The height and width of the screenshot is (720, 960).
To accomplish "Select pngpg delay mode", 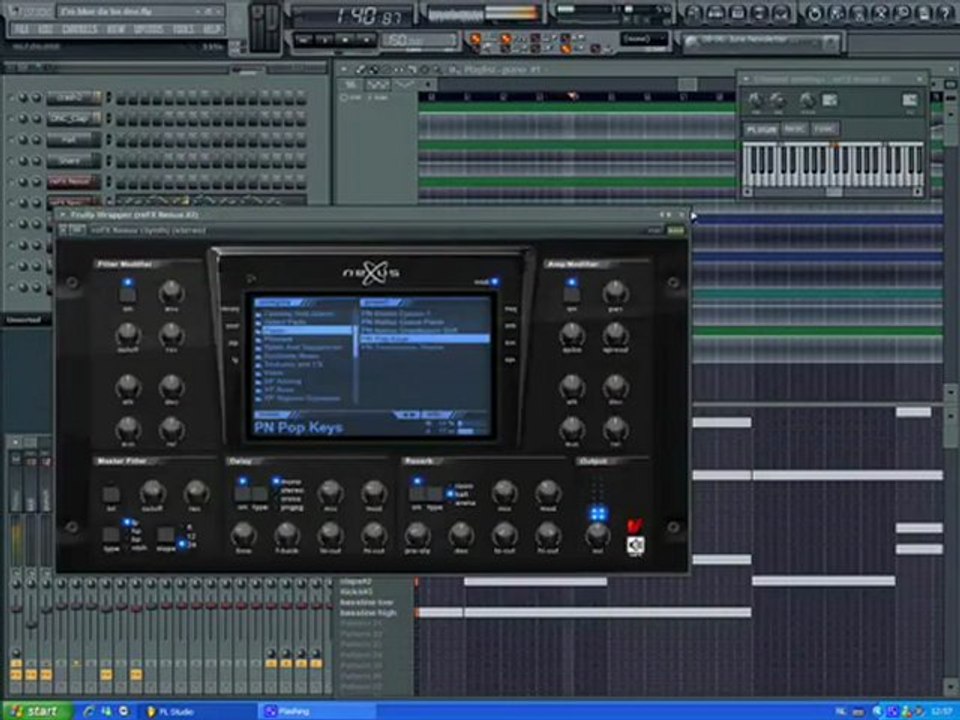I will click(291, 507).
